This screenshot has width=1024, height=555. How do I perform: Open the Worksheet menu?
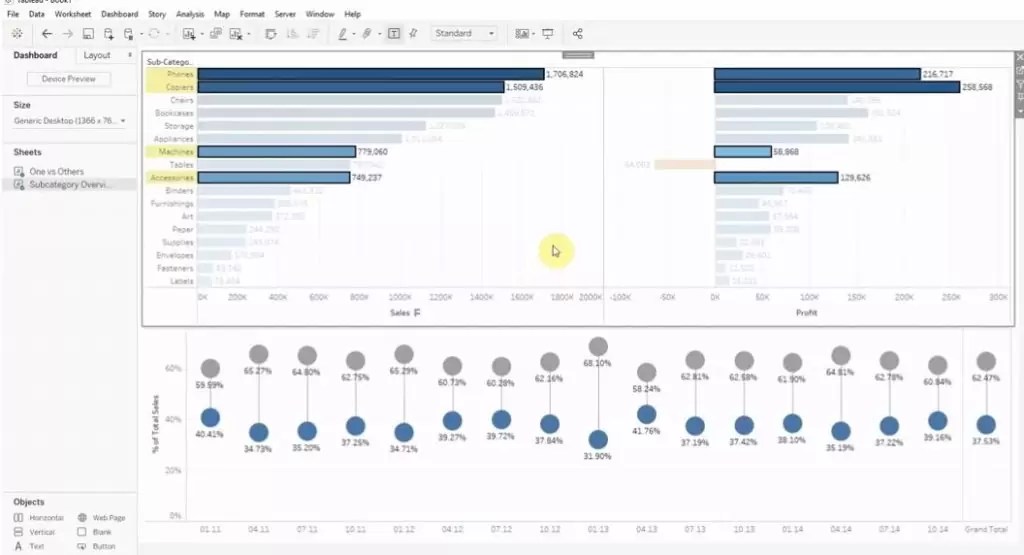[72, 14]
